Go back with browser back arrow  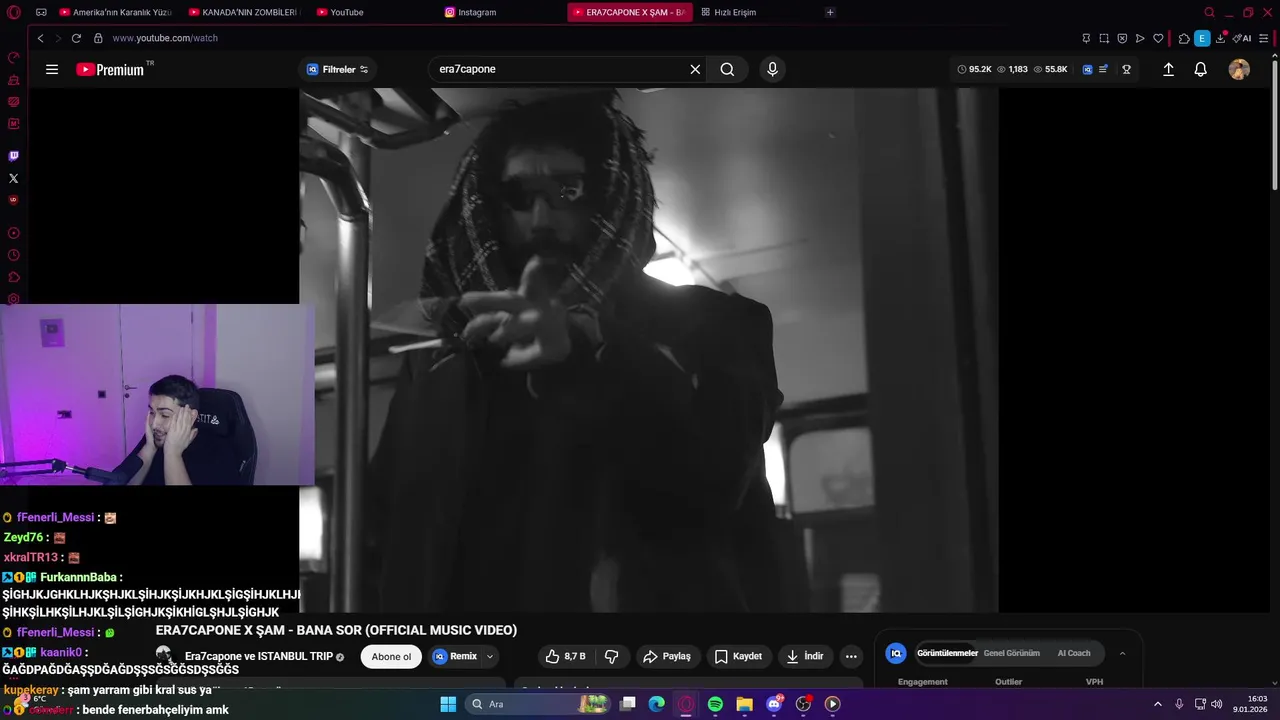(40, 38)
